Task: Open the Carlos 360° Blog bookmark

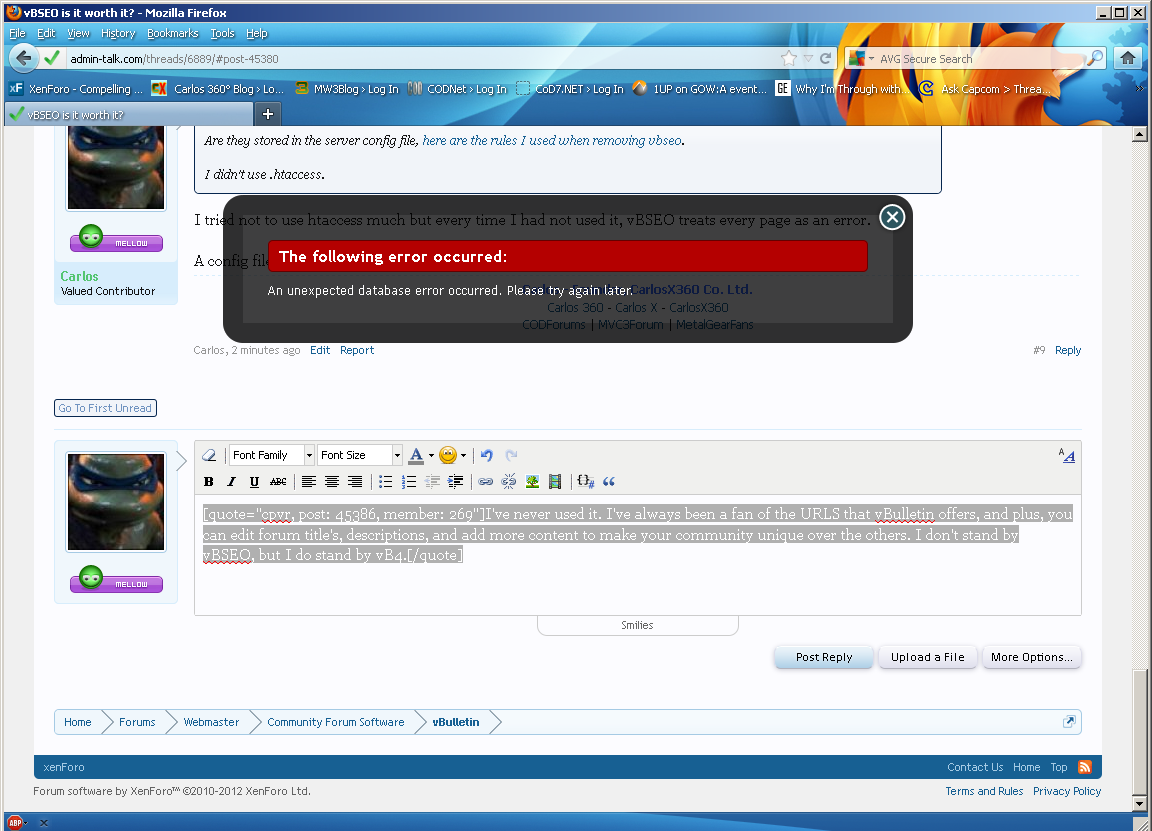Action: [x=218, y=89]
